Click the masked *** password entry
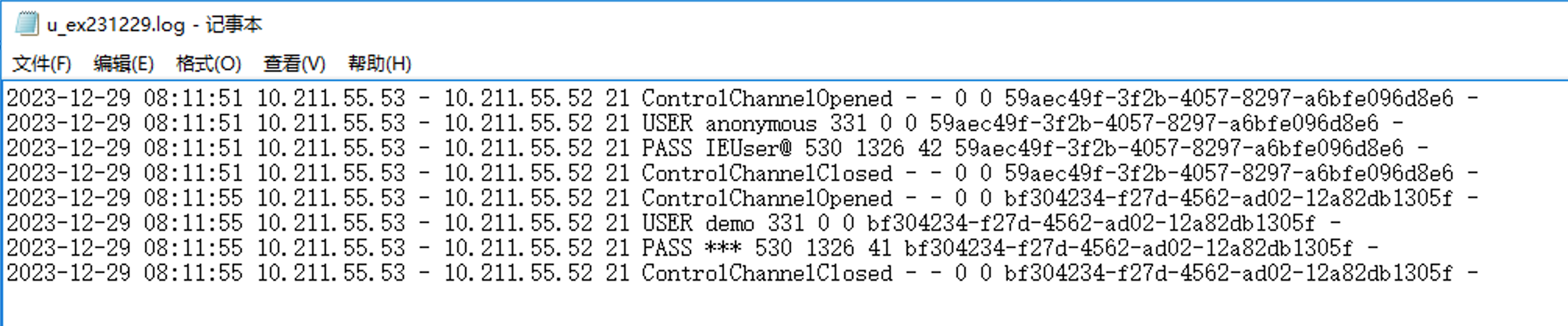 [723, 248]
